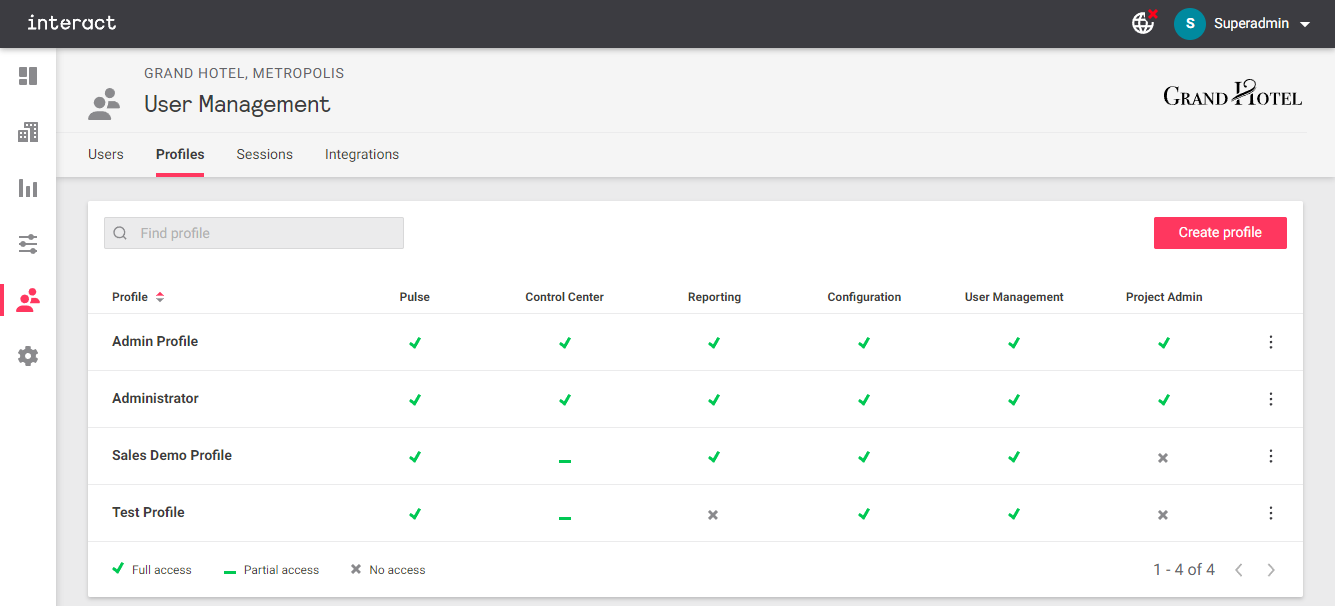Click Sales Demo Profile Project Admin cross
Viewport: 1335px width, 606px height.
[1163, 457]
